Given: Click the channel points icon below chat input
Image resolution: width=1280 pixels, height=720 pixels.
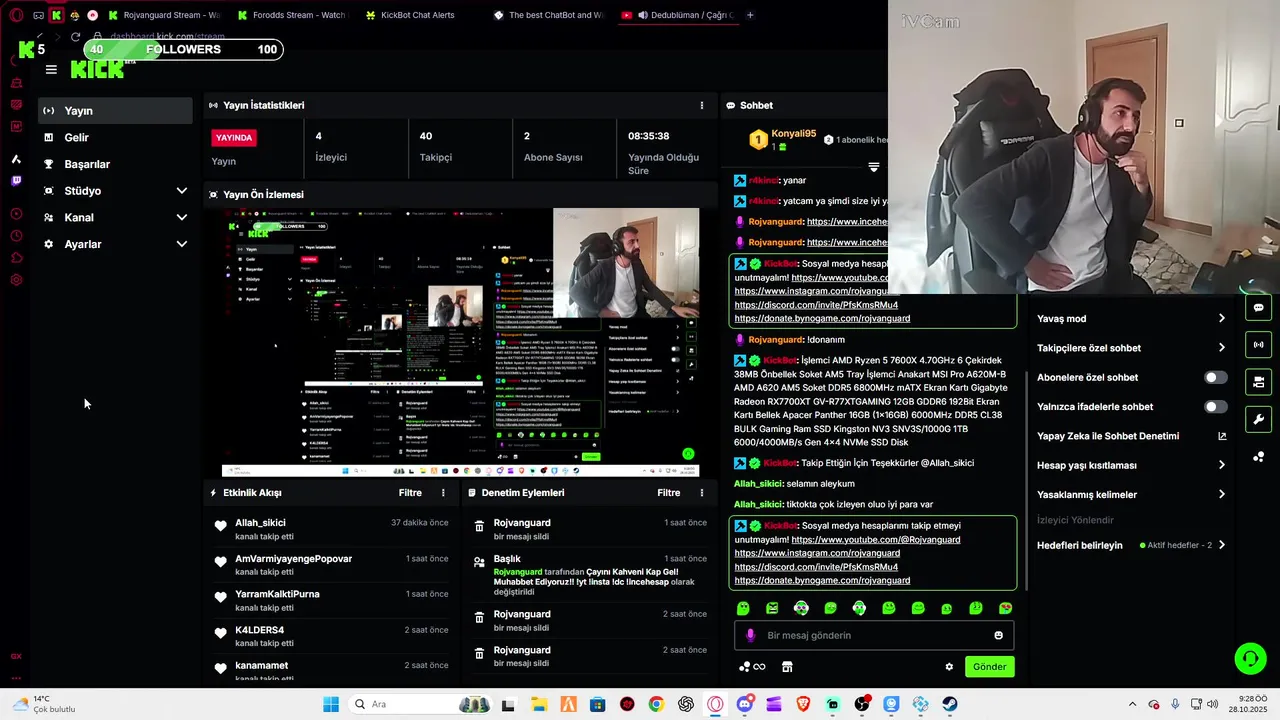Looking at the screenshot, I should click(x=751, y=667).
